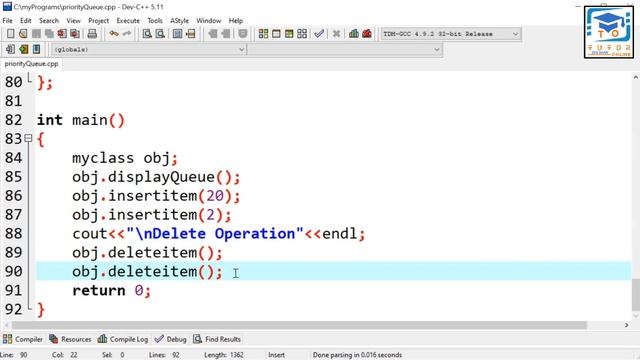Open the Edit menu
Screen dimensions: 640x360
click(25, 20)
